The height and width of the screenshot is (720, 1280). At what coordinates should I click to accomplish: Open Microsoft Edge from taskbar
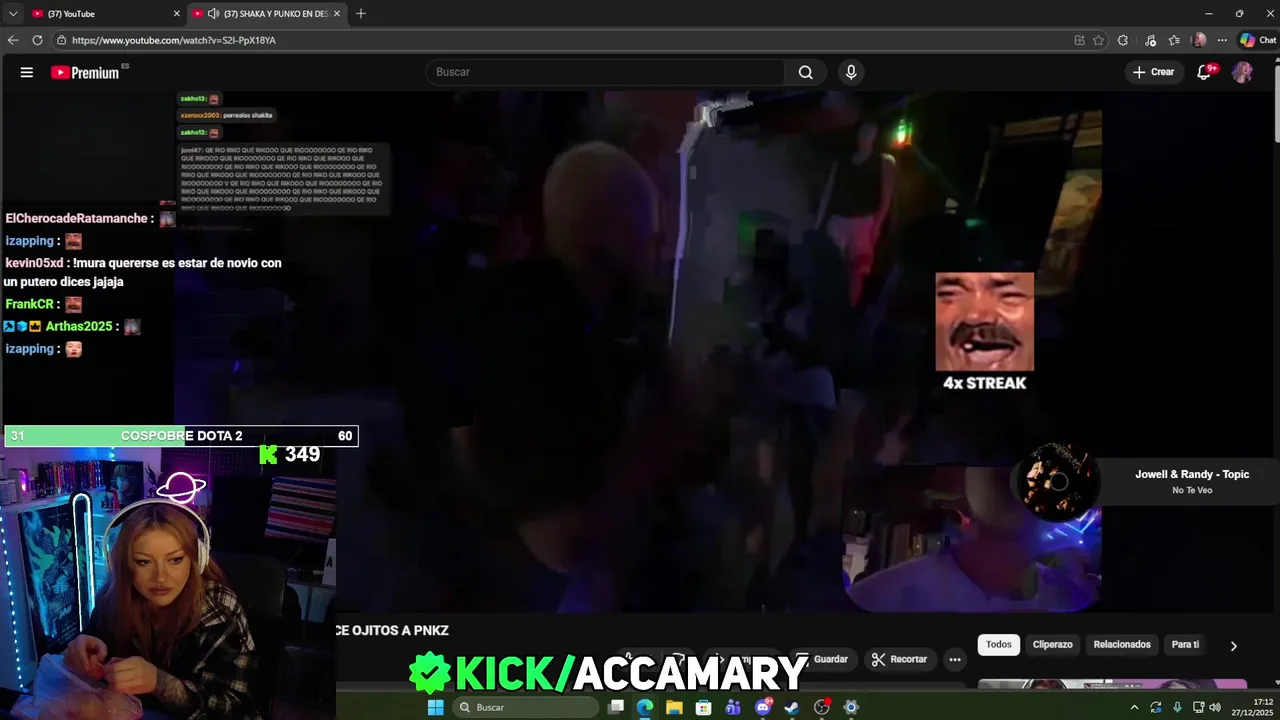click(645, 707)
